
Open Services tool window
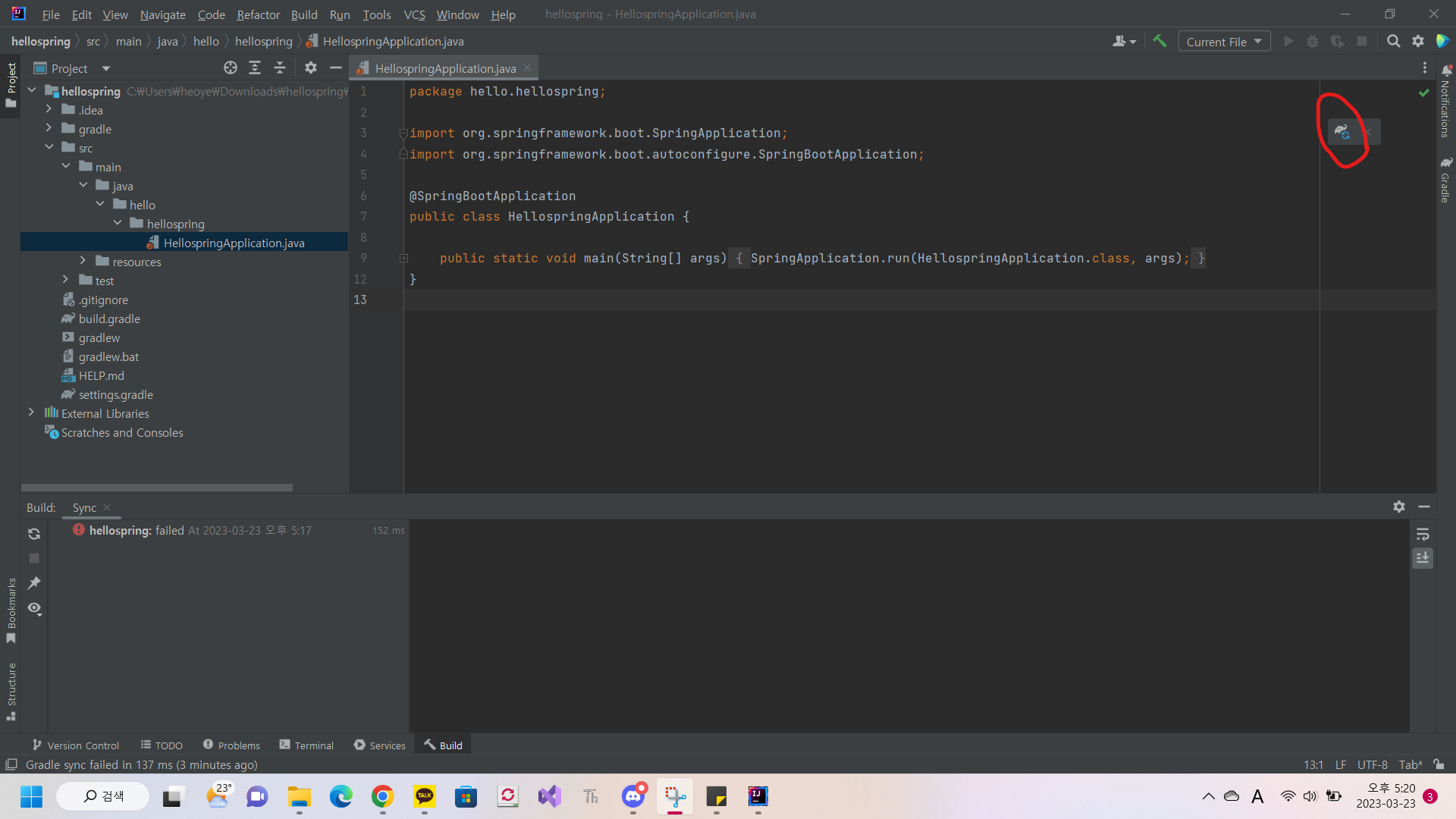[380, 745]
